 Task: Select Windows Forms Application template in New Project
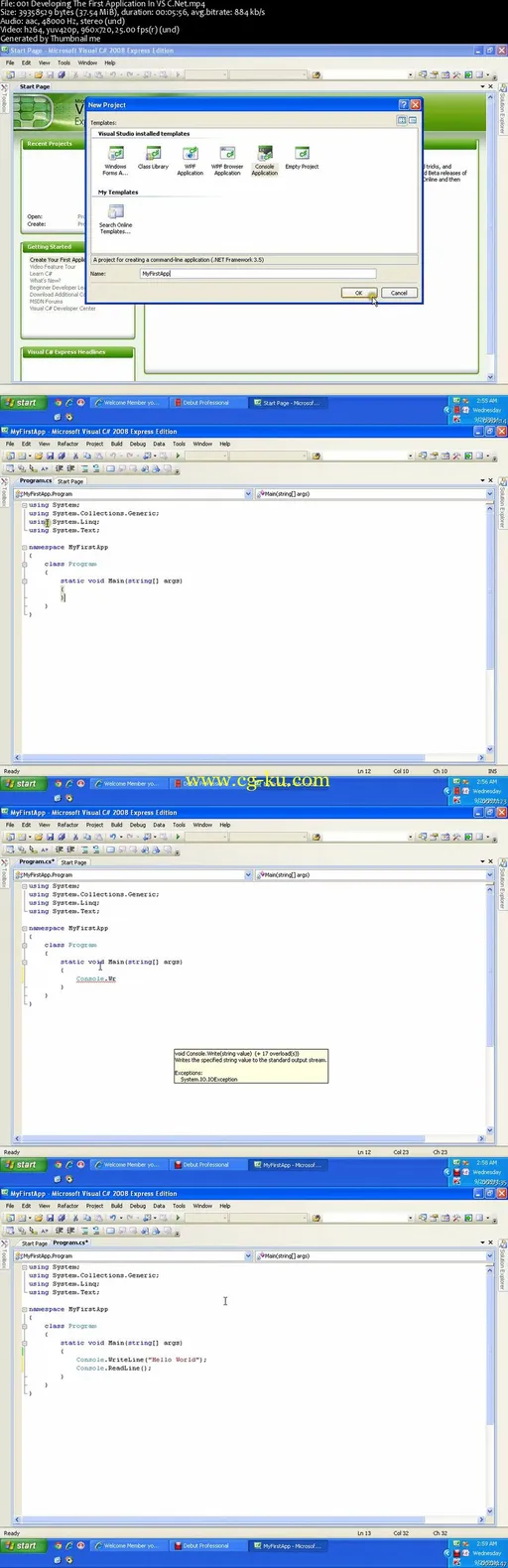116,161
